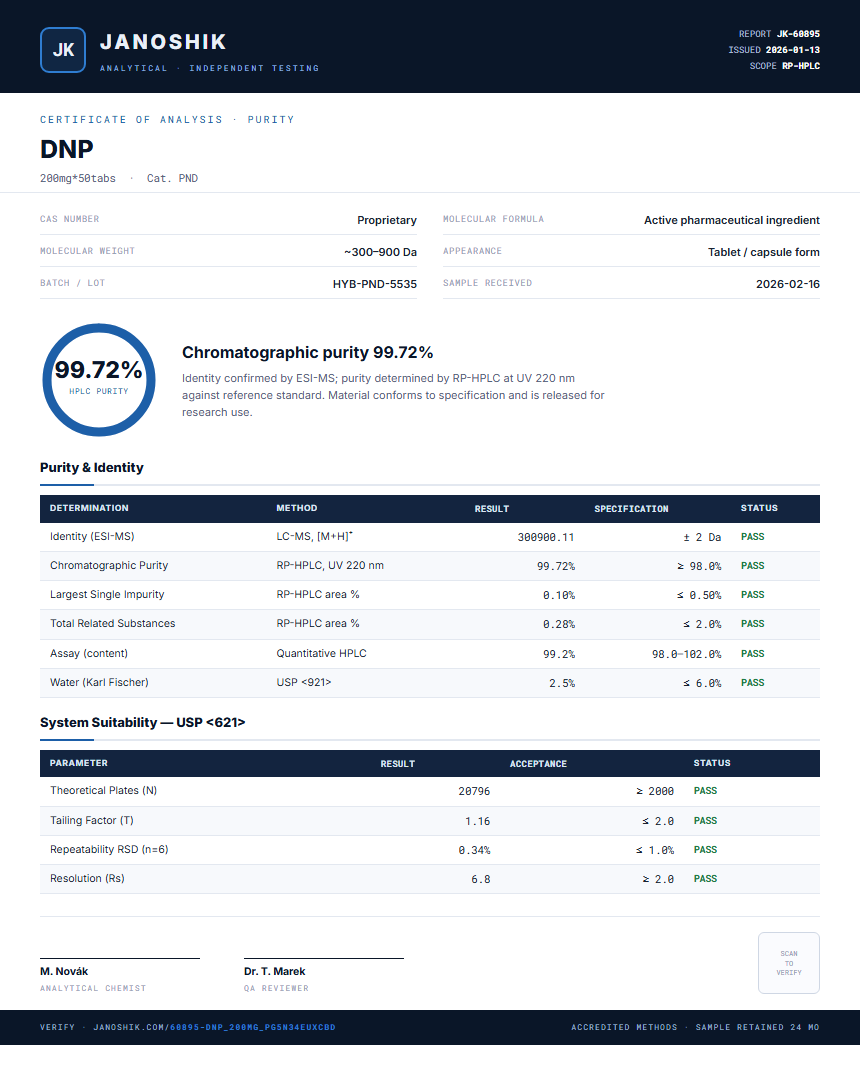Select sample received date 2026-02-16
The width and height of the screenshot is (860, 1073).
787,284
